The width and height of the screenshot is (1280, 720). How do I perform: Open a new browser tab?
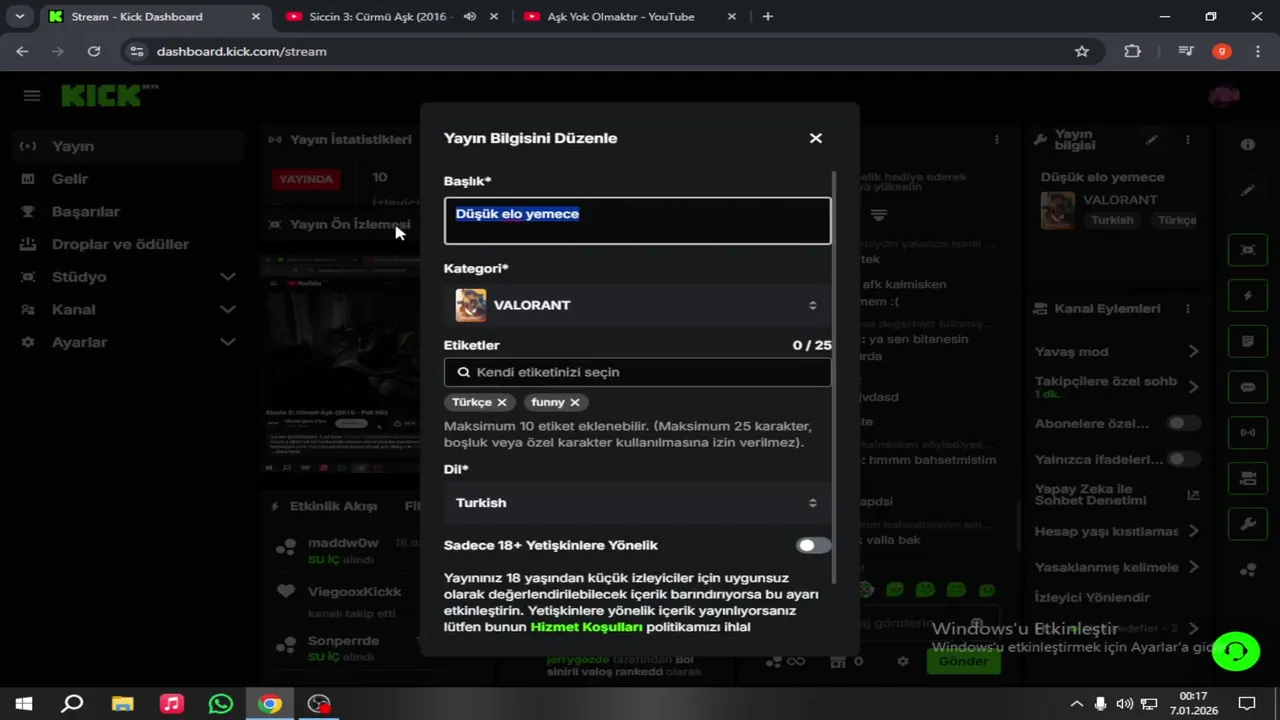pos(768,16)
